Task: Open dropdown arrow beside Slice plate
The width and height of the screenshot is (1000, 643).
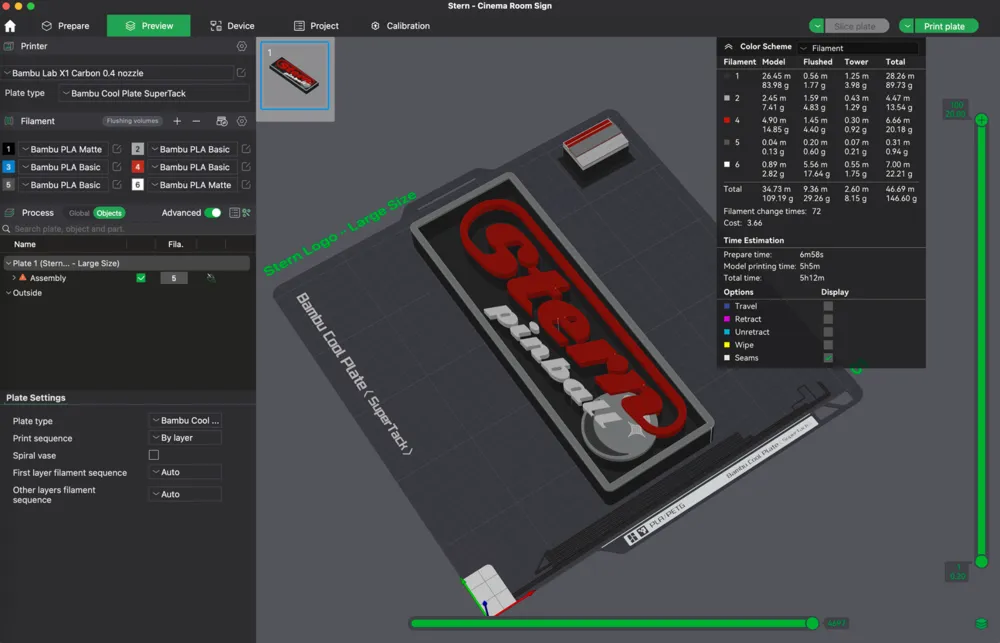Action: tap(816, 26)
